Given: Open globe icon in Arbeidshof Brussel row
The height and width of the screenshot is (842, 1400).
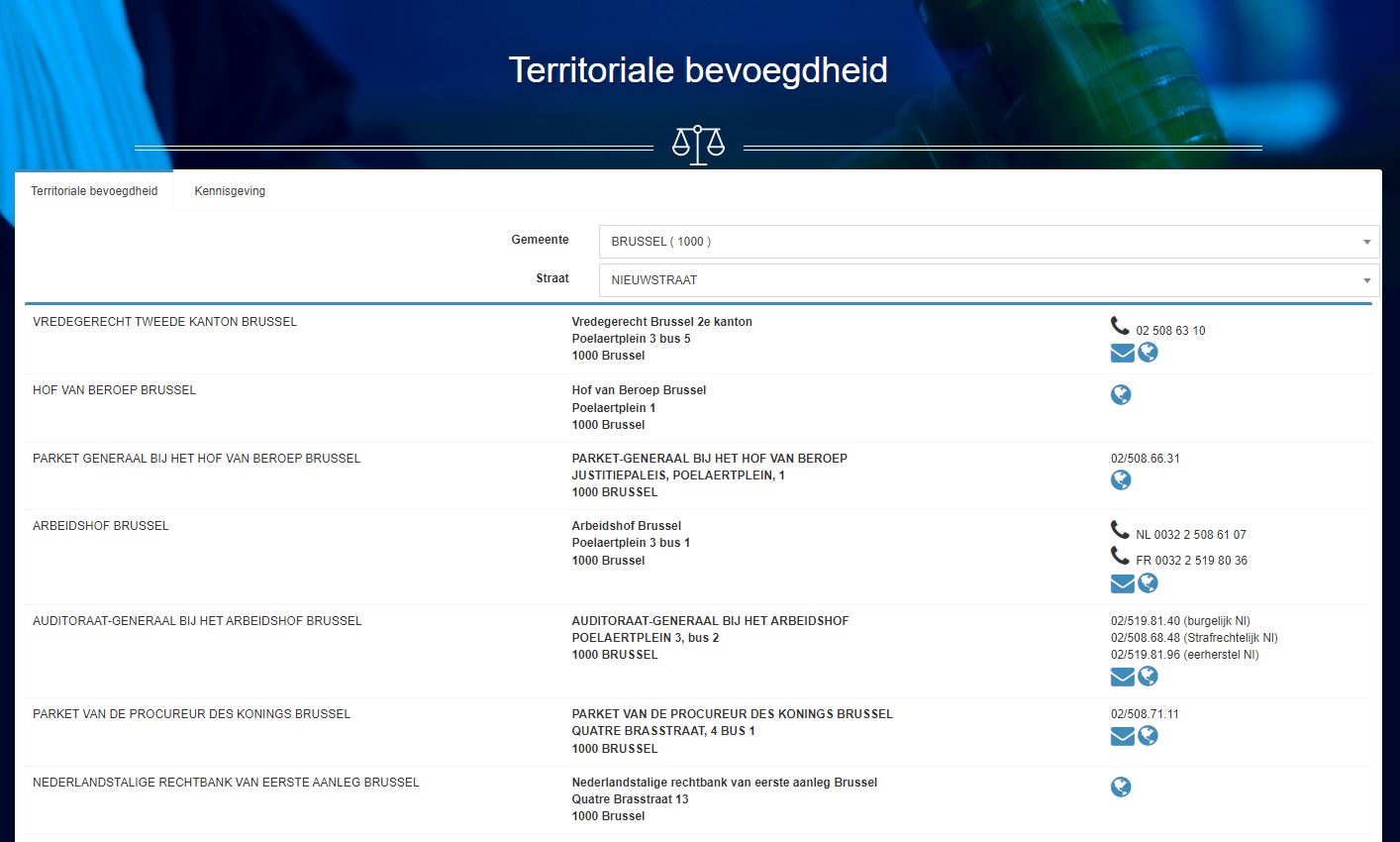Looking at the screenshot, I should [x=1148, y=583].
